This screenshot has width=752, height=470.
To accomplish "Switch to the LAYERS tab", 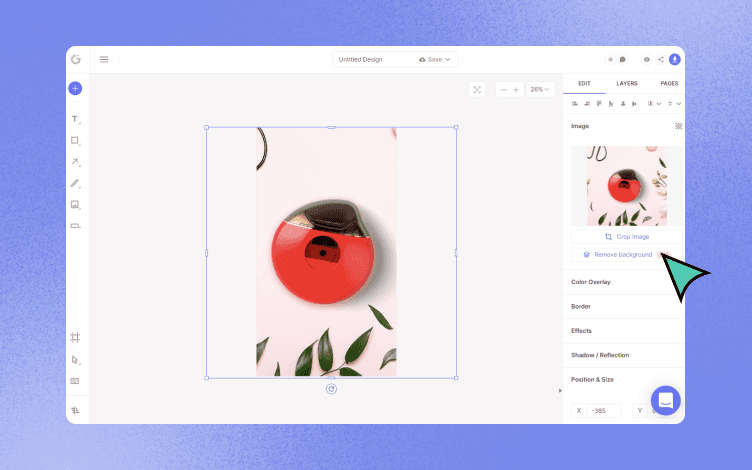I will click(x=627, y=83).
